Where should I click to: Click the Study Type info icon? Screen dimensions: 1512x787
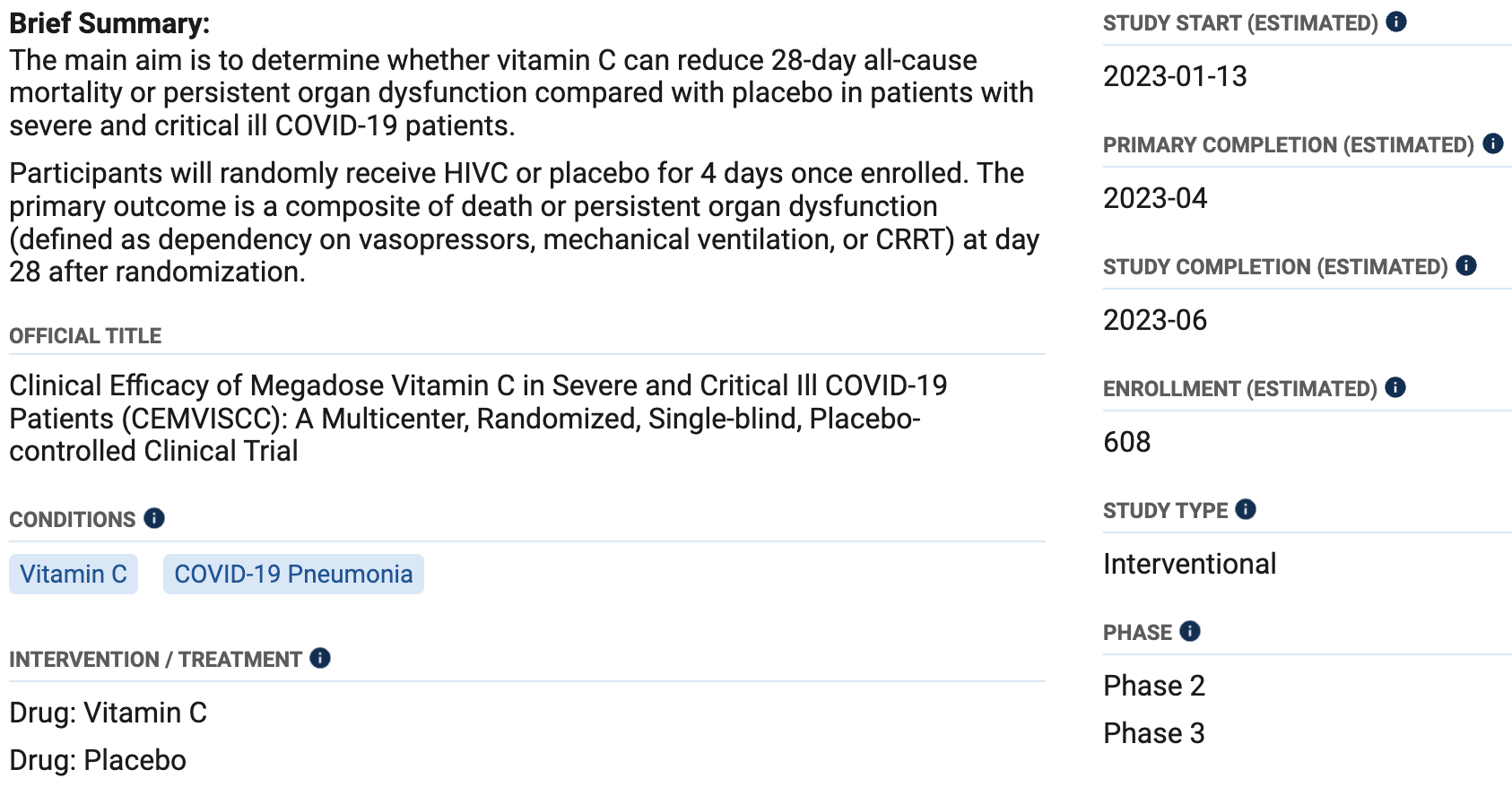[1246, 509]
